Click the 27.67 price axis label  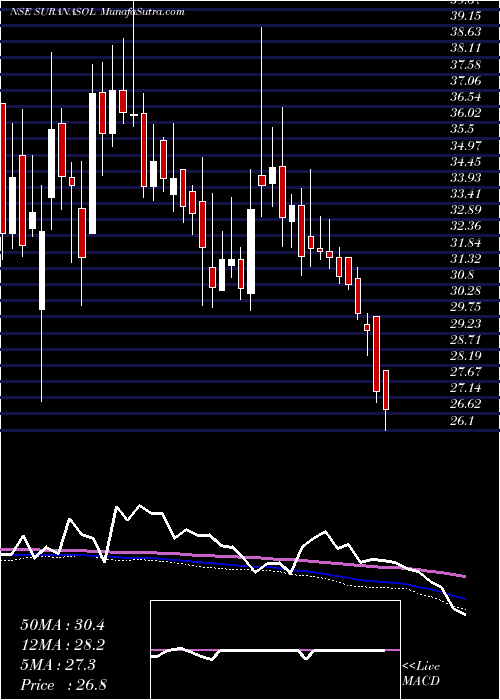466,371
